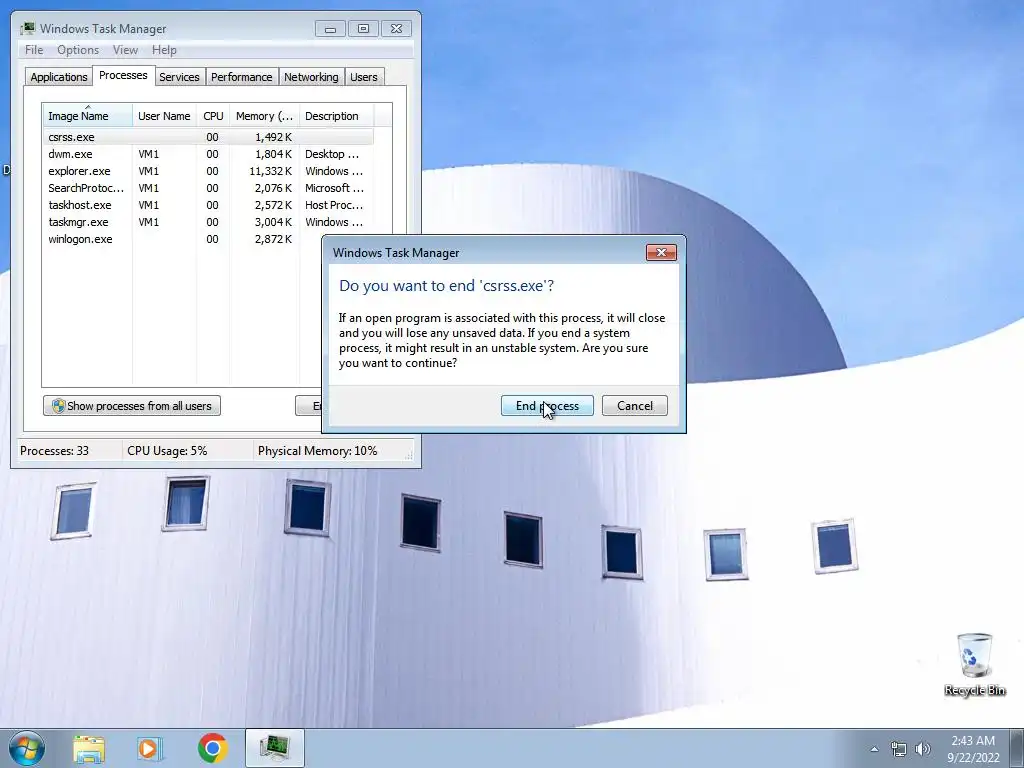Confirm End process in the dialog
Image resolution: width=1024 pixels, height=768 pixels.
point(547,406)
